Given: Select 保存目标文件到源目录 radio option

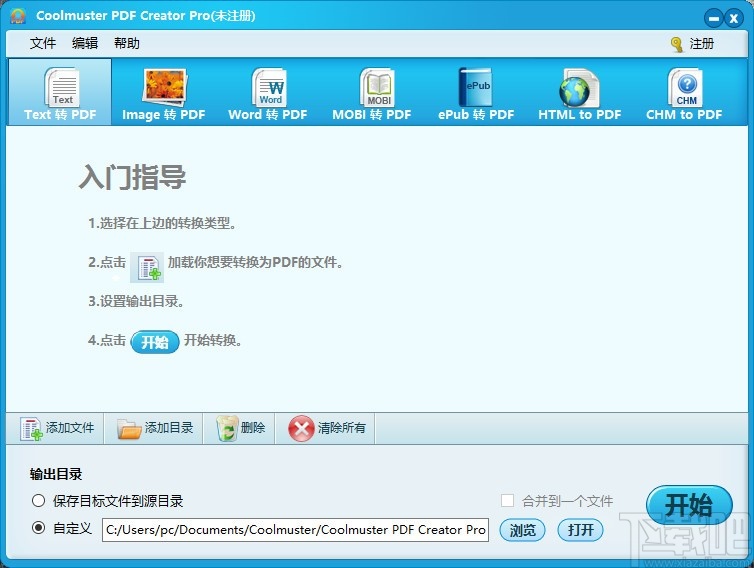Looking at the screenshot, I should (x=38, y=501).
